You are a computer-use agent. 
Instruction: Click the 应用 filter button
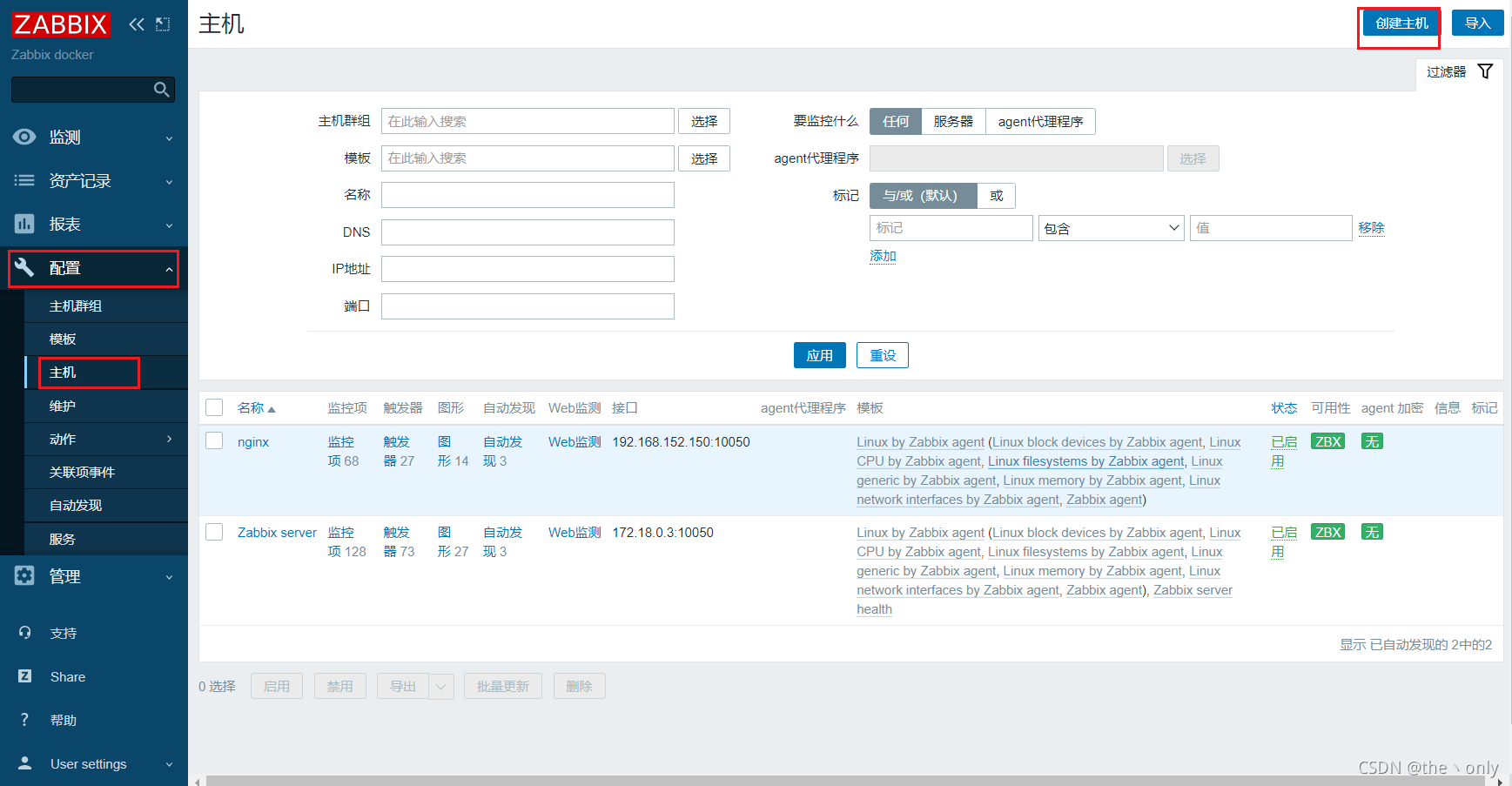tap(819, 355)
